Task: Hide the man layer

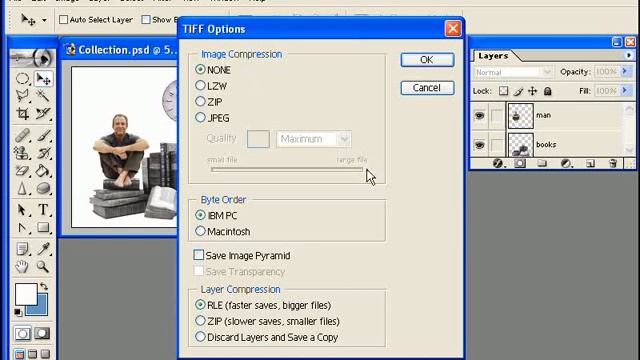Action: click(480, 116)
